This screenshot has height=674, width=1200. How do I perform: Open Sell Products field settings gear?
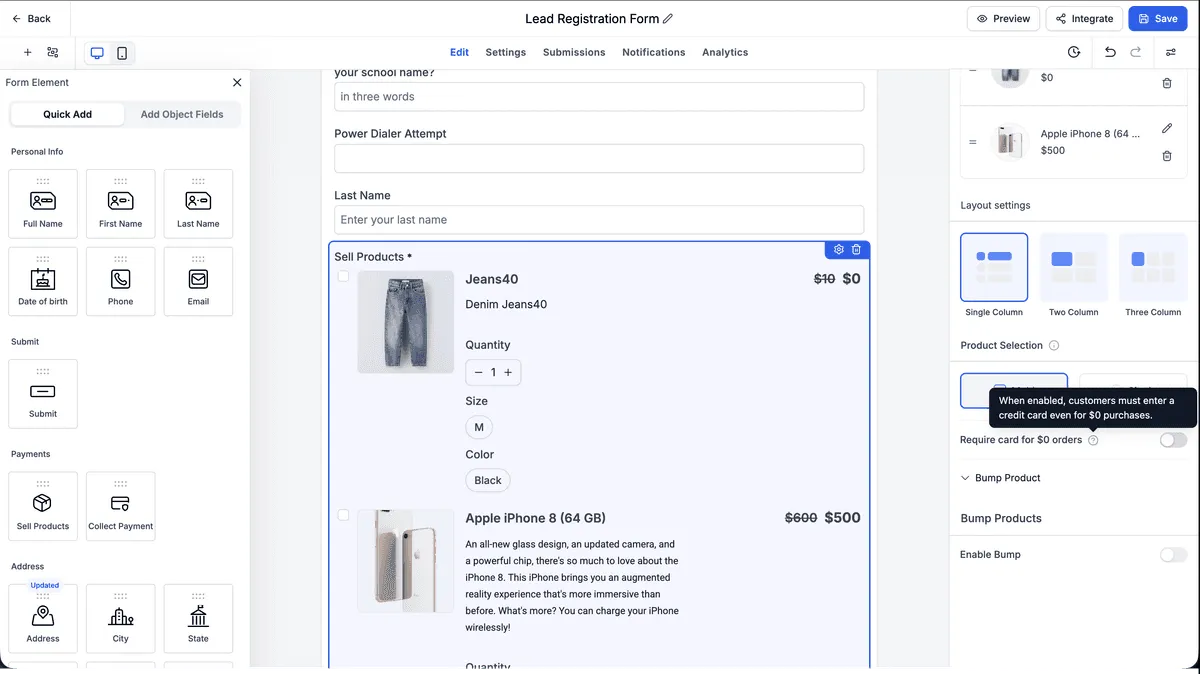pos(839,249)
